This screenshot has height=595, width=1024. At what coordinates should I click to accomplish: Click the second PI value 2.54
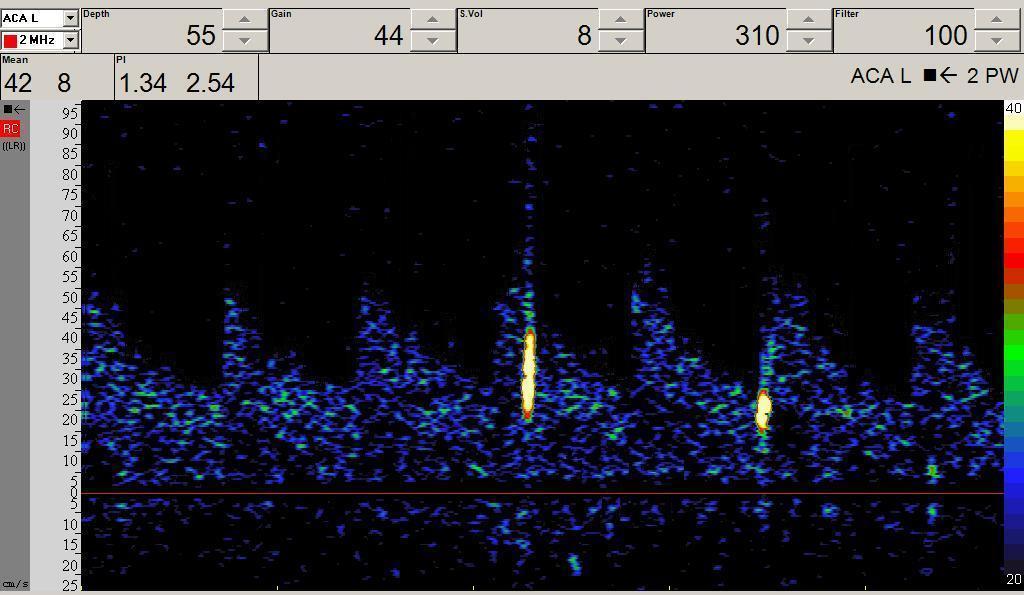[x=210, y=83]
